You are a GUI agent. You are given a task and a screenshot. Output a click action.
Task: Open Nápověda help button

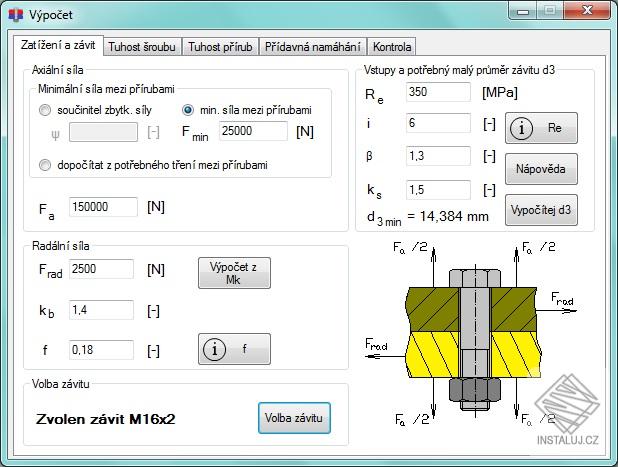click(541, 169)
